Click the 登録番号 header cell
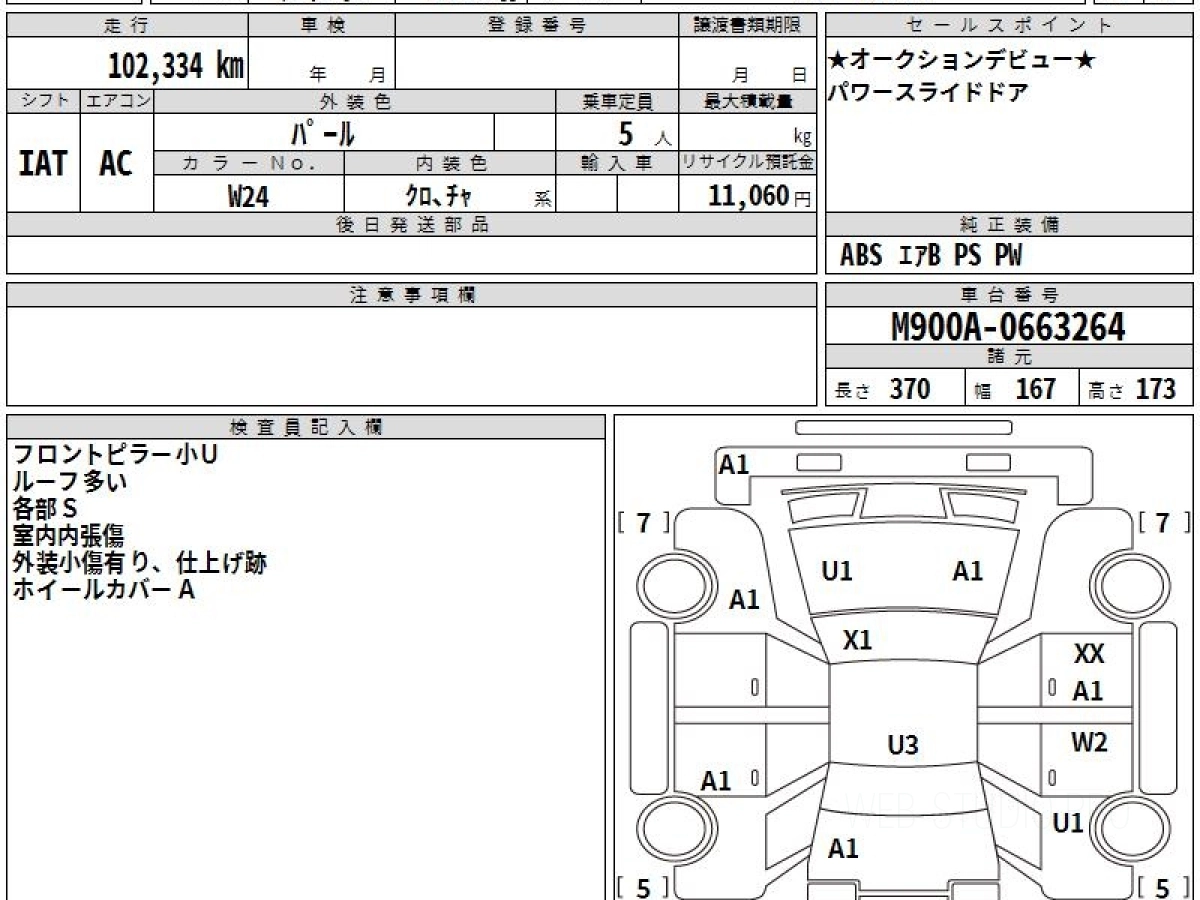The width and height of the screenshot is (1200, 900). point(537,26)
